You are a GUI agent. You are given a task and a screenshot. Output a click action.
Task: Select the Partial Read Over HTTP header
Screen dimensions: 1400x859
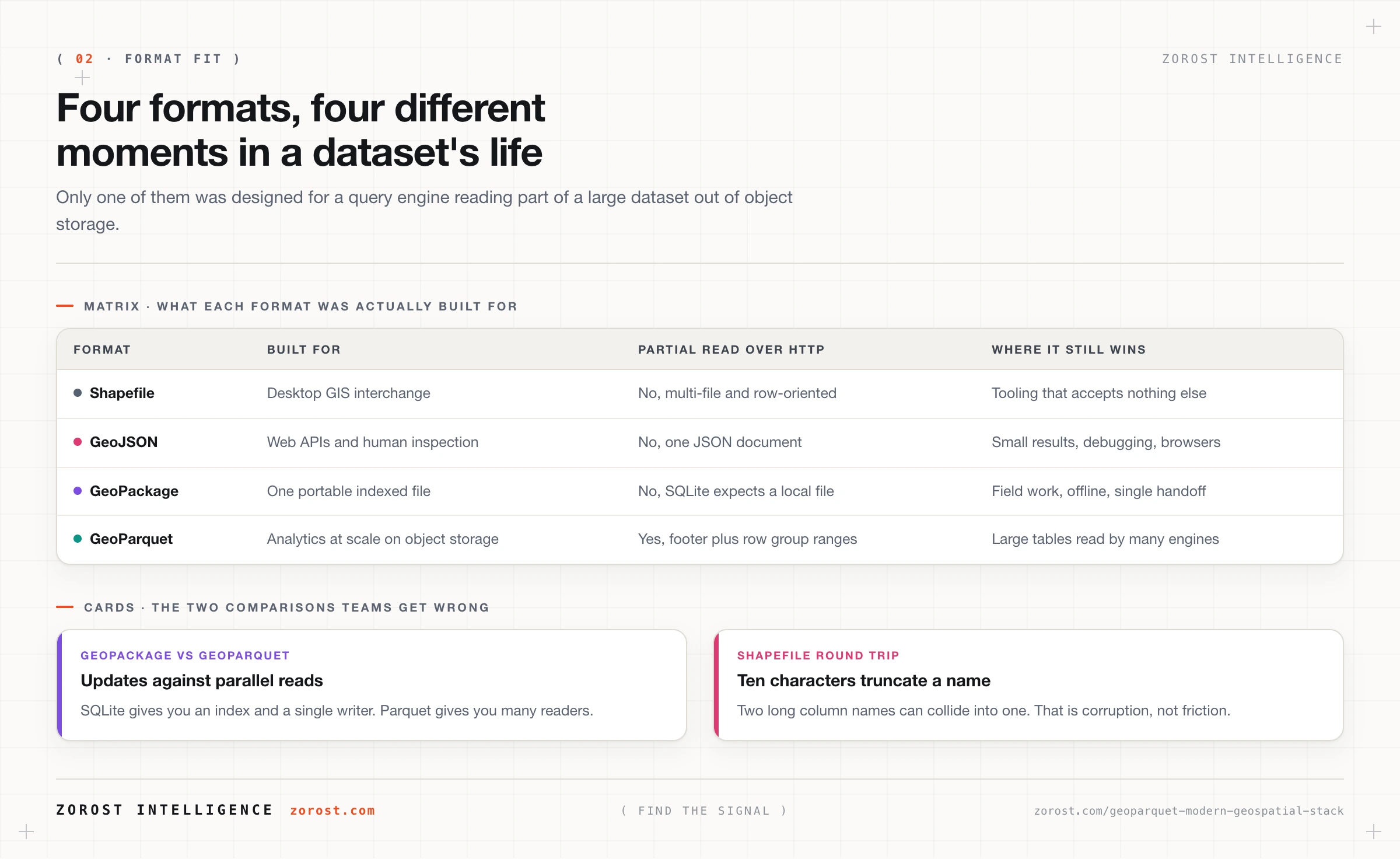point(731,350)
